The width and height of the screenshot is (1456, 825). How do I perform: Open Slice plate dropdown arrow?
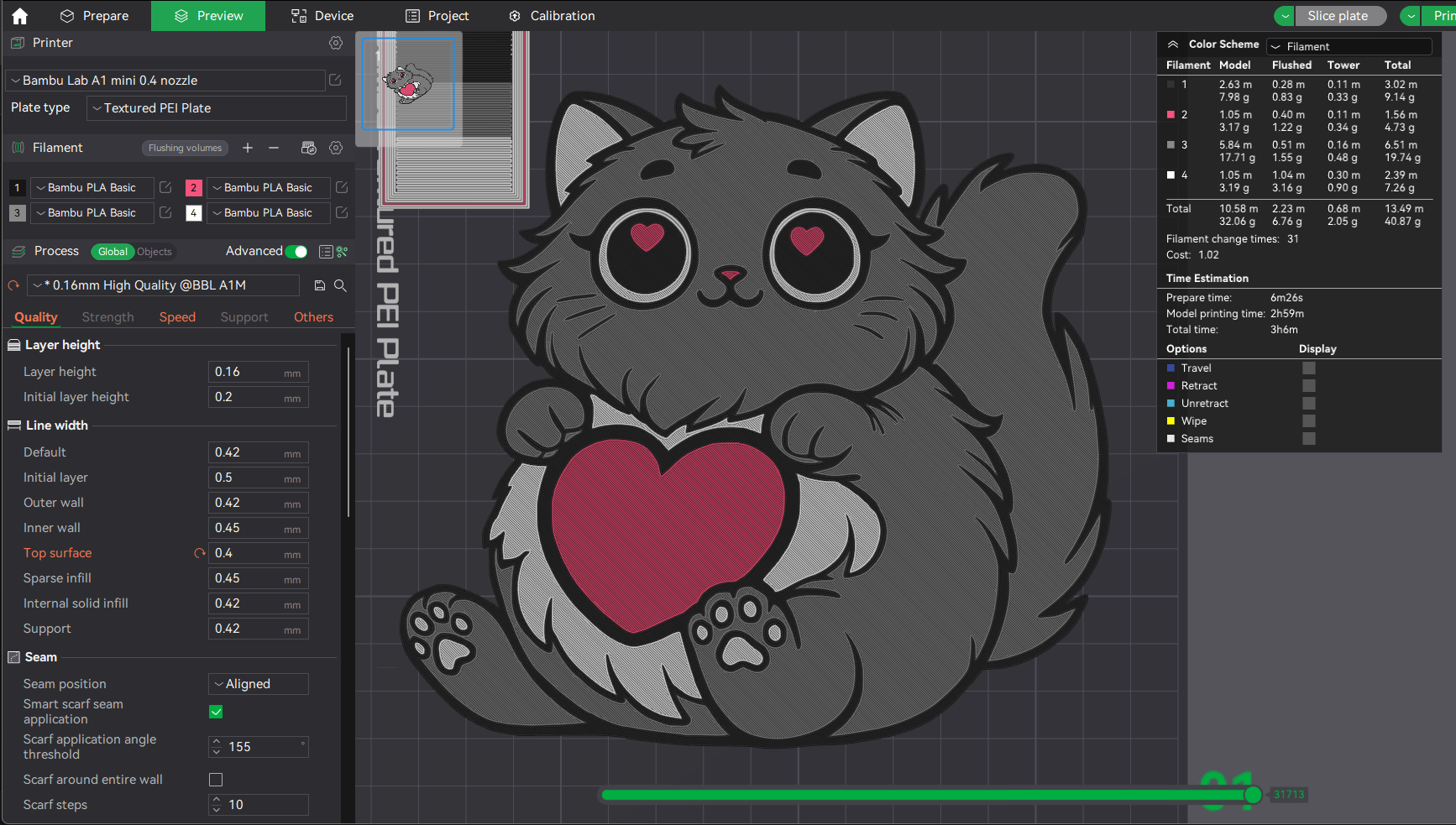[x=1284, y=16]
